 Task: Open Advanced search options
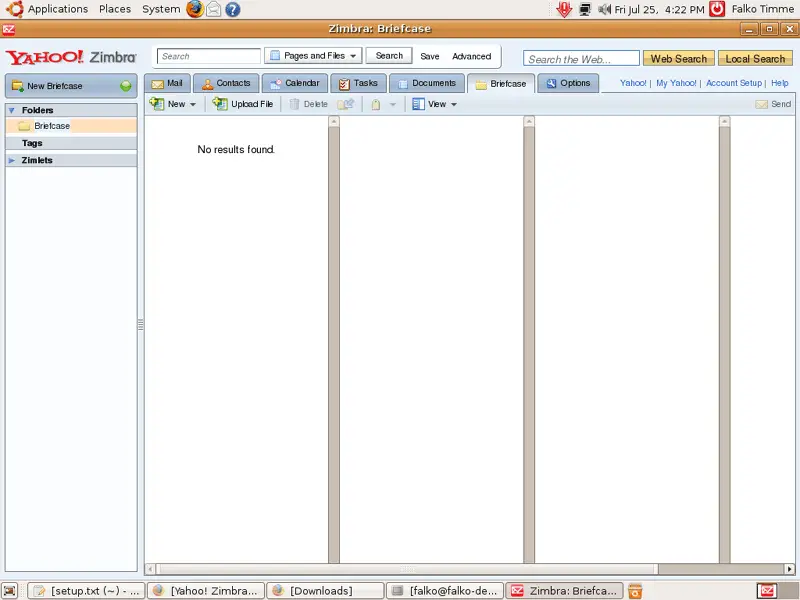(471, 56)
